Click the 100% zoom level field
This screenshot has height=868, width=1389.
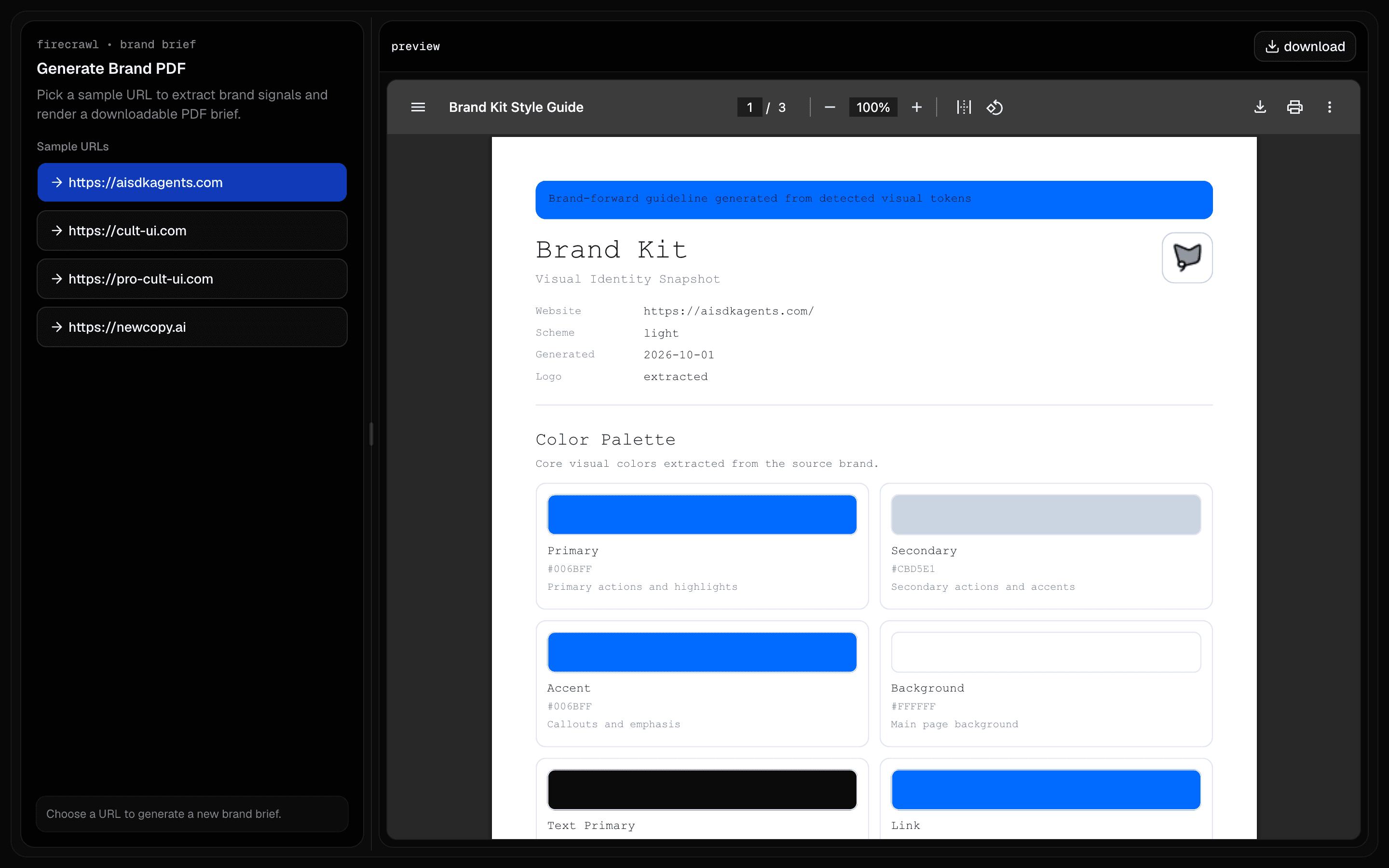pyautogui.click(x=873, y=108)
